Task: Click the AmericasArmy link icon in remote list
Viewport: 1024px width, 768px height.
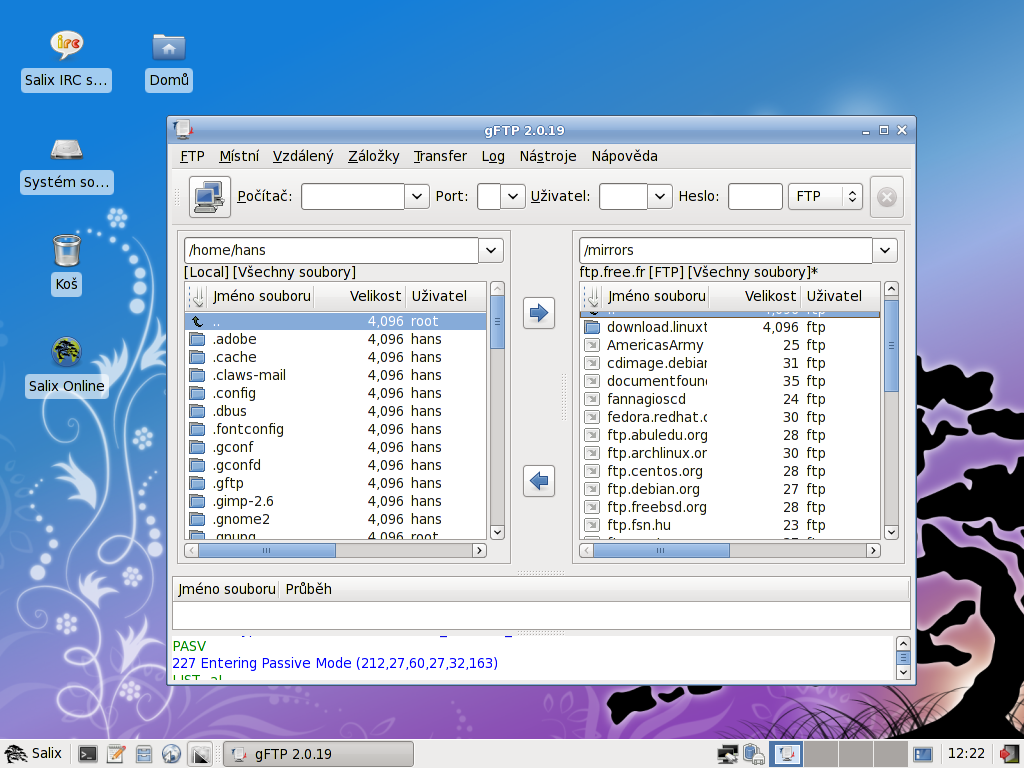Action: click(x=592, y=345)
